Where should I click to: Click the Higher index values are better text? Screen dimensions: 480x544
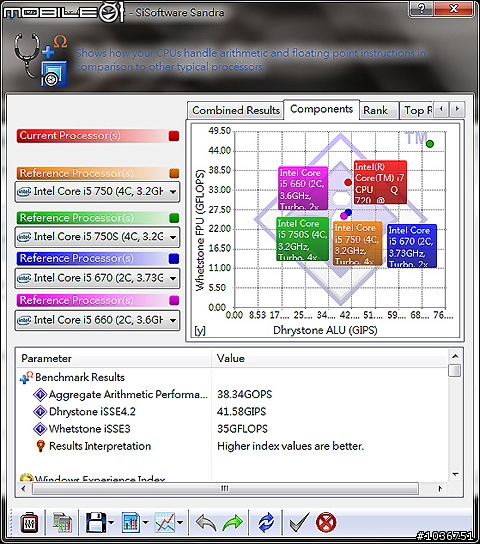pos(291,446)
